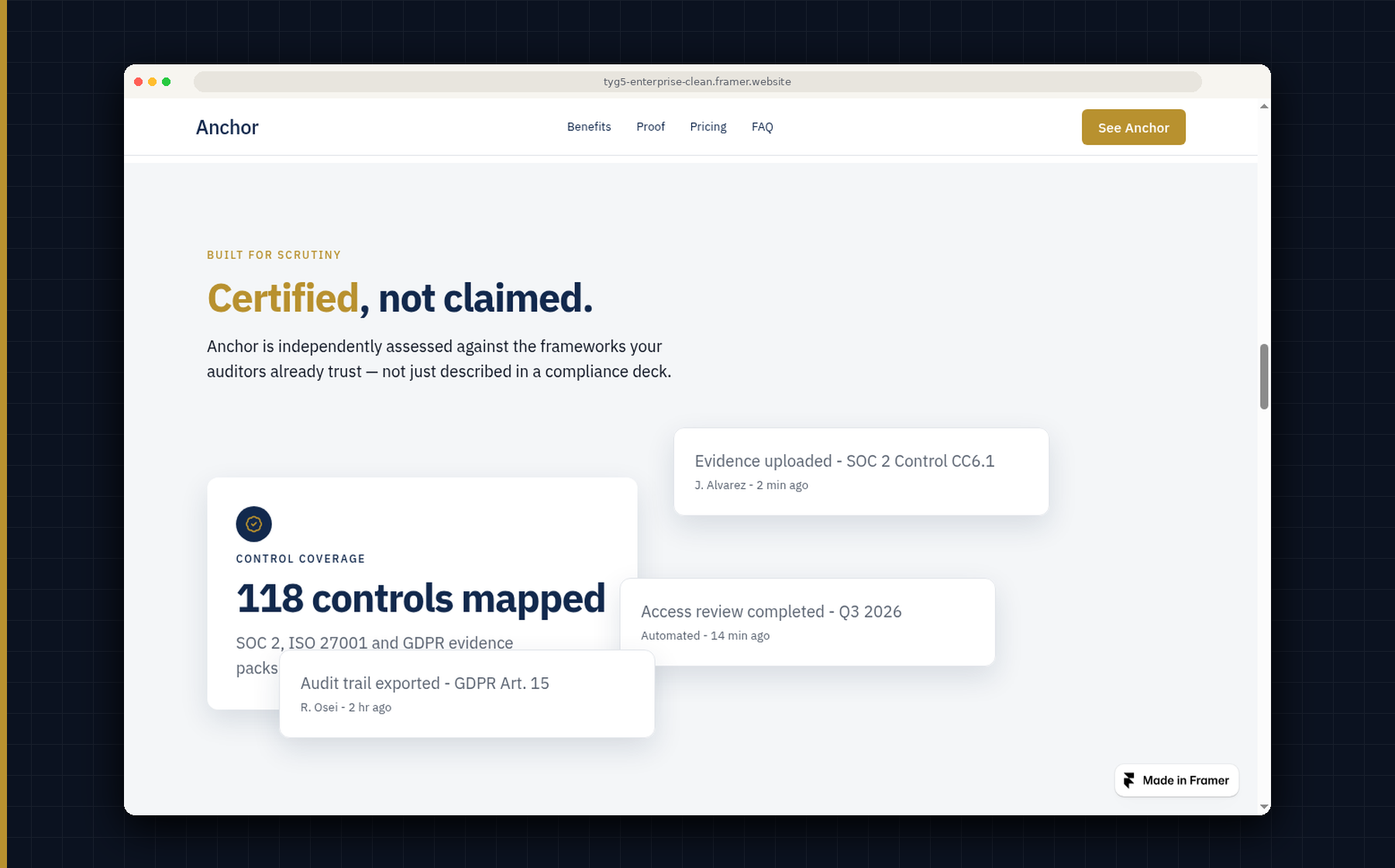Click the 'Anchor is independently assessed' paragraph
1395x868 pixels.
[439, 359]
